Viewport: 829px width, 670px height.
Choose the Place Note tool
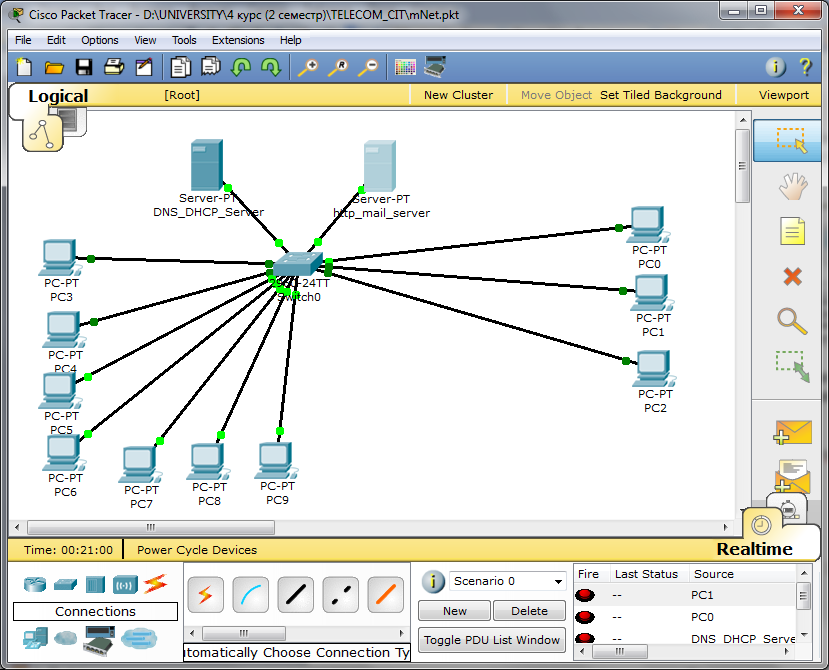792,231
